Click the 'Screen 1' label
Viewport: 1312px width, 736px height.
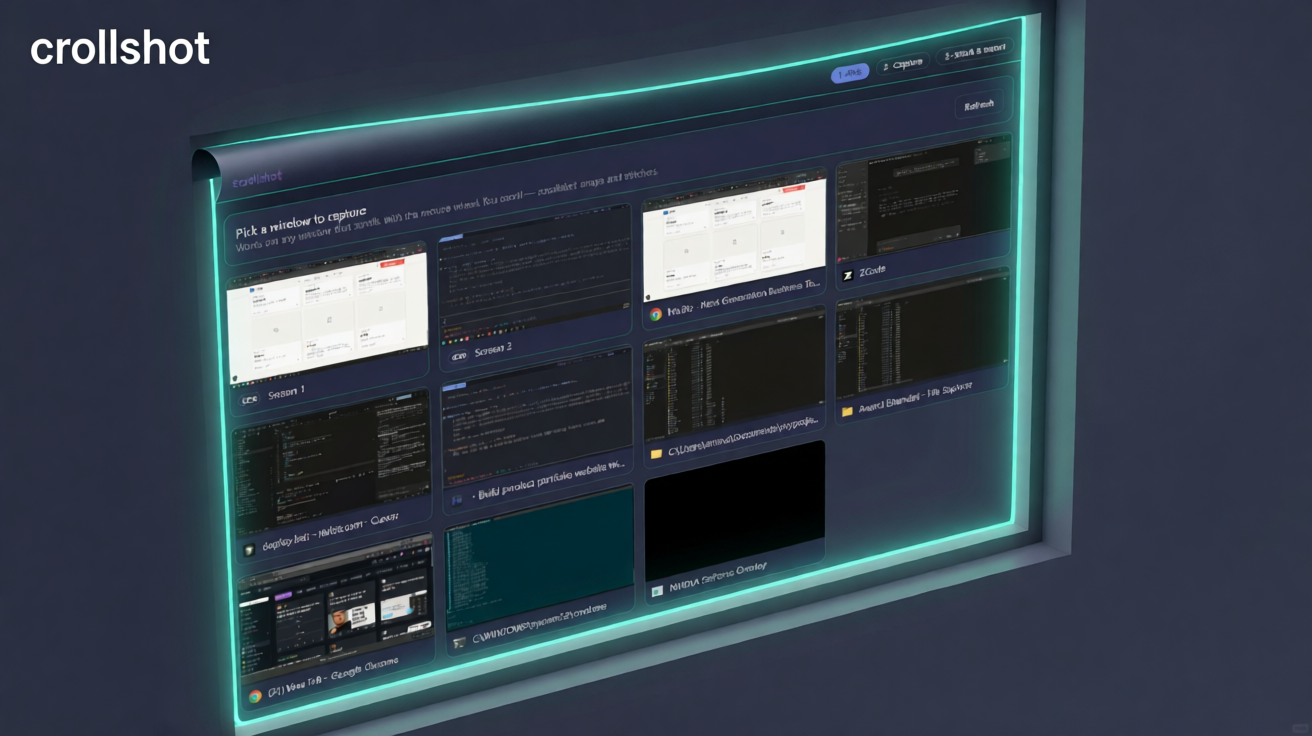[287, 393]
